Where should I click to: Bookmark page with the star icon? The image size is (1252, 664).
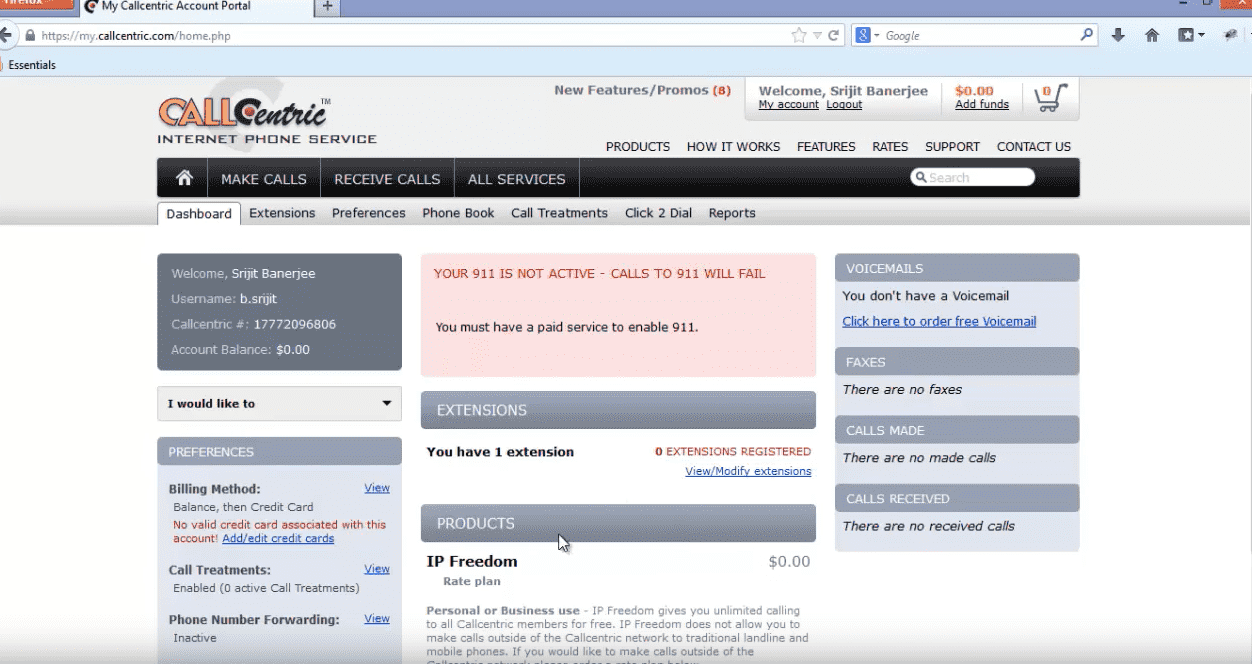(798, 35)
